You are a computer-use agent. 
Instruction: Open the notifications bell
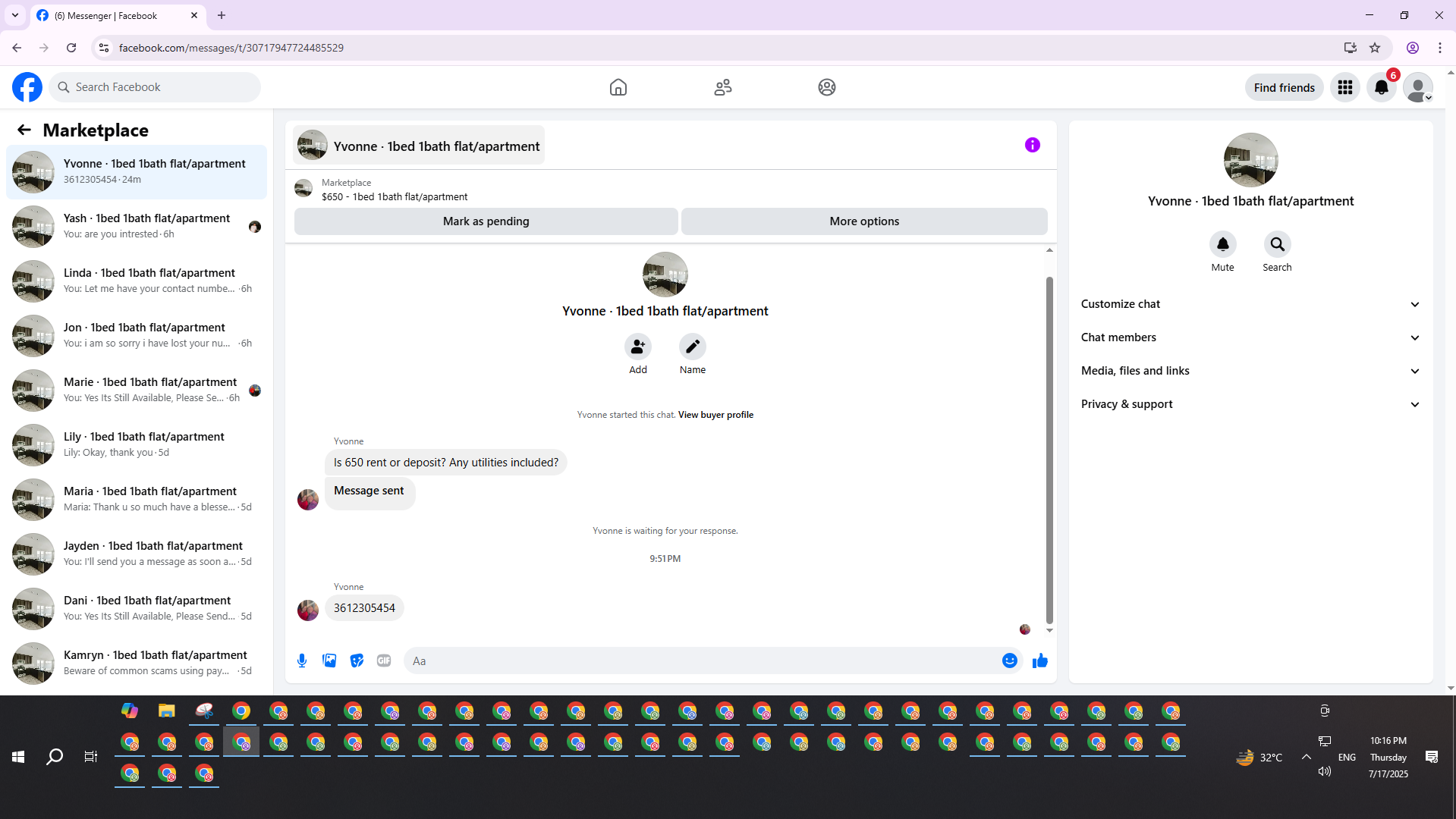tap(1382, 87)
